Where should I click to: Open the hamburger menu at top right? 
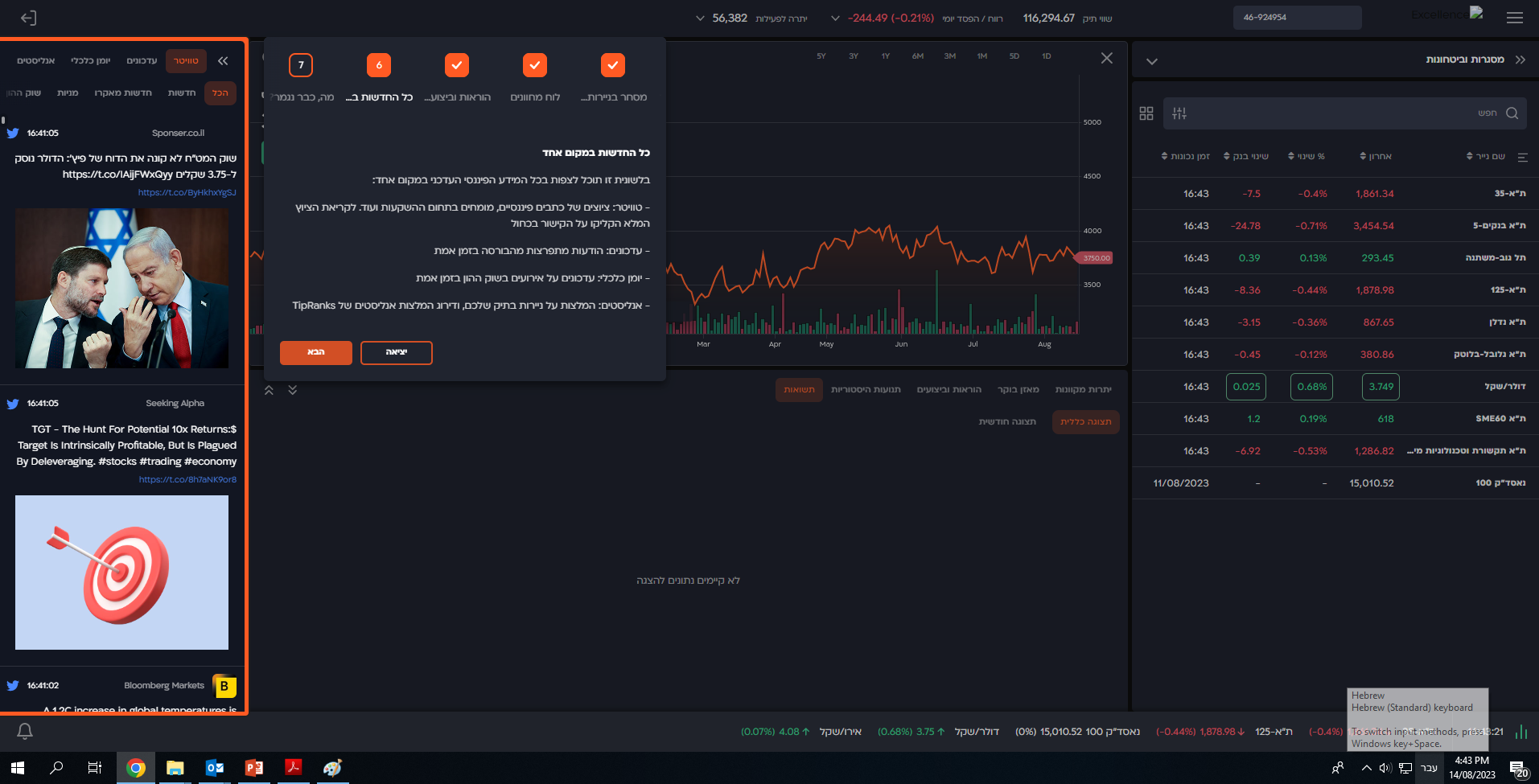[x=1514, y=18]
